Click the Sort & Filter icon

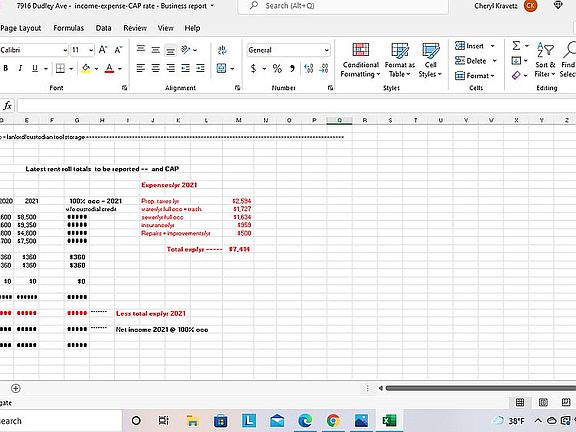(545, 60)
